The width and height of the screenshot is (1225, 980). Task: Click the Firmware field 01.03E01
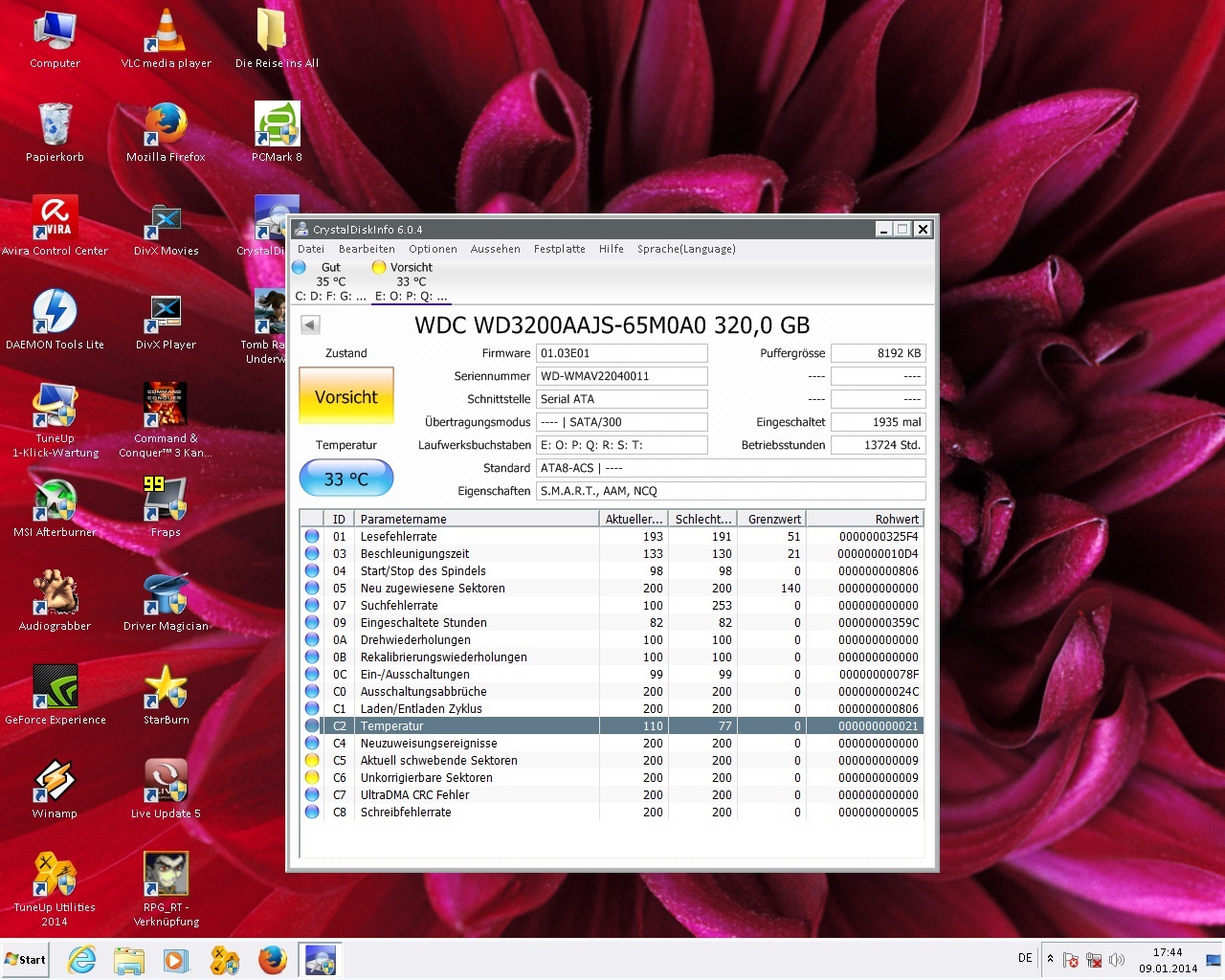622,353
